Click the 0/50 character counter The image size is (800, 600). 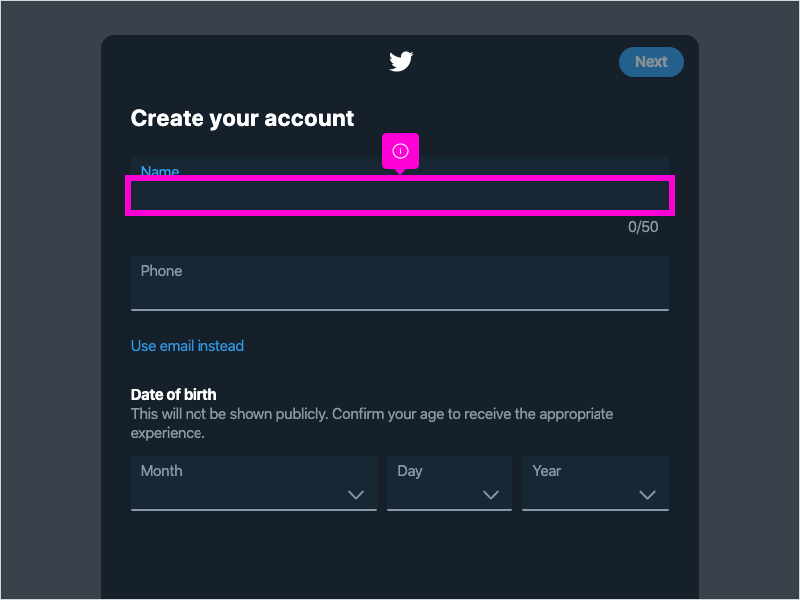(x=644, y=226)
